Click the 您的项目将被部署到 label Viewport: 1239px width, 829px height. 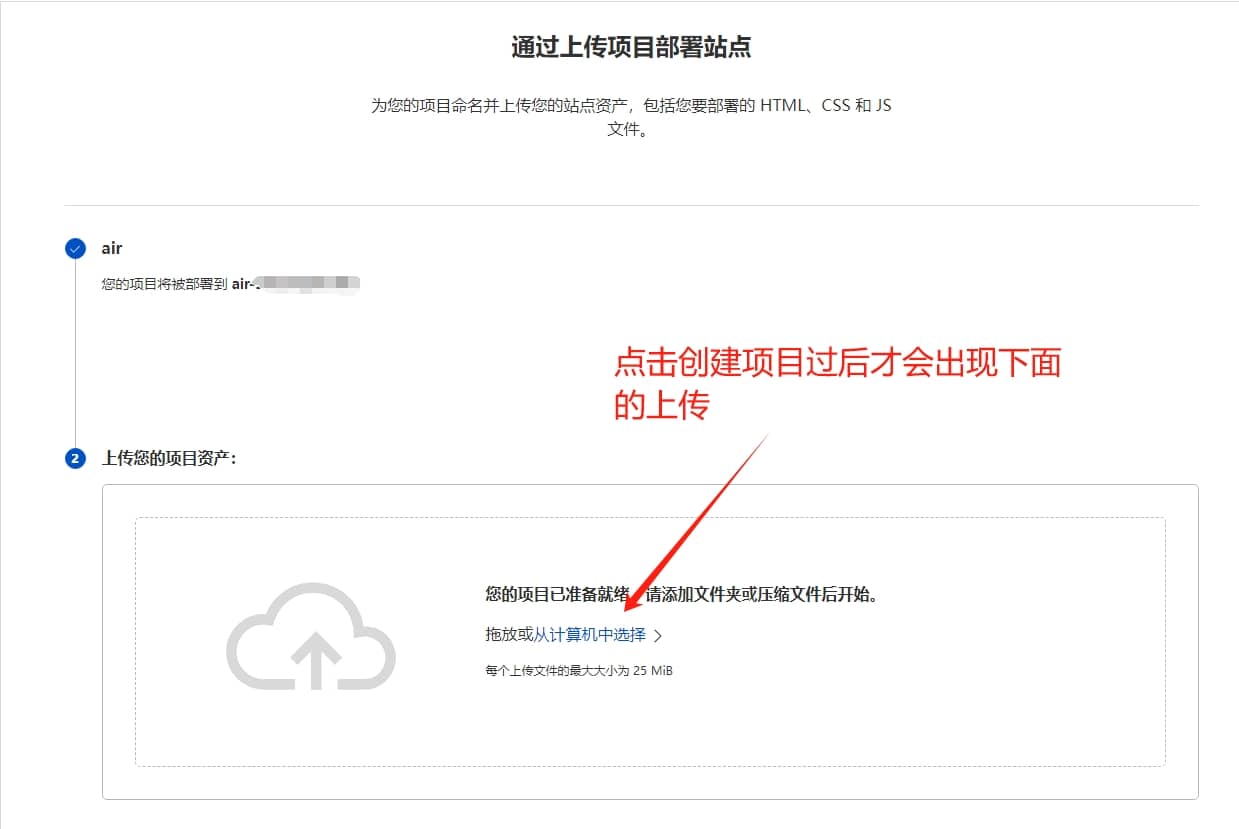point(164,284)
